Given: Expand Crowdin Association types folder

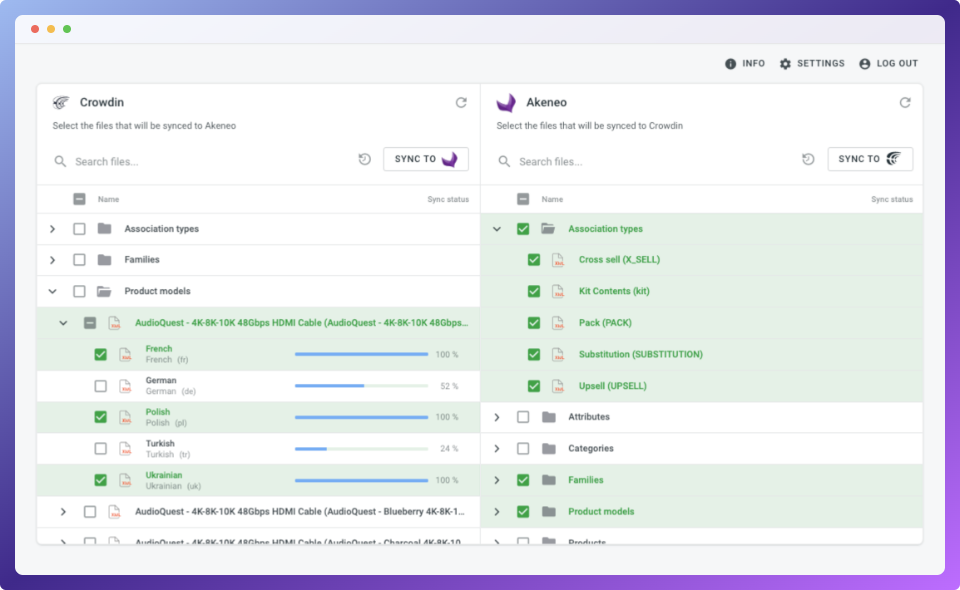Looking at the screenshot, I should click(53, 229).
